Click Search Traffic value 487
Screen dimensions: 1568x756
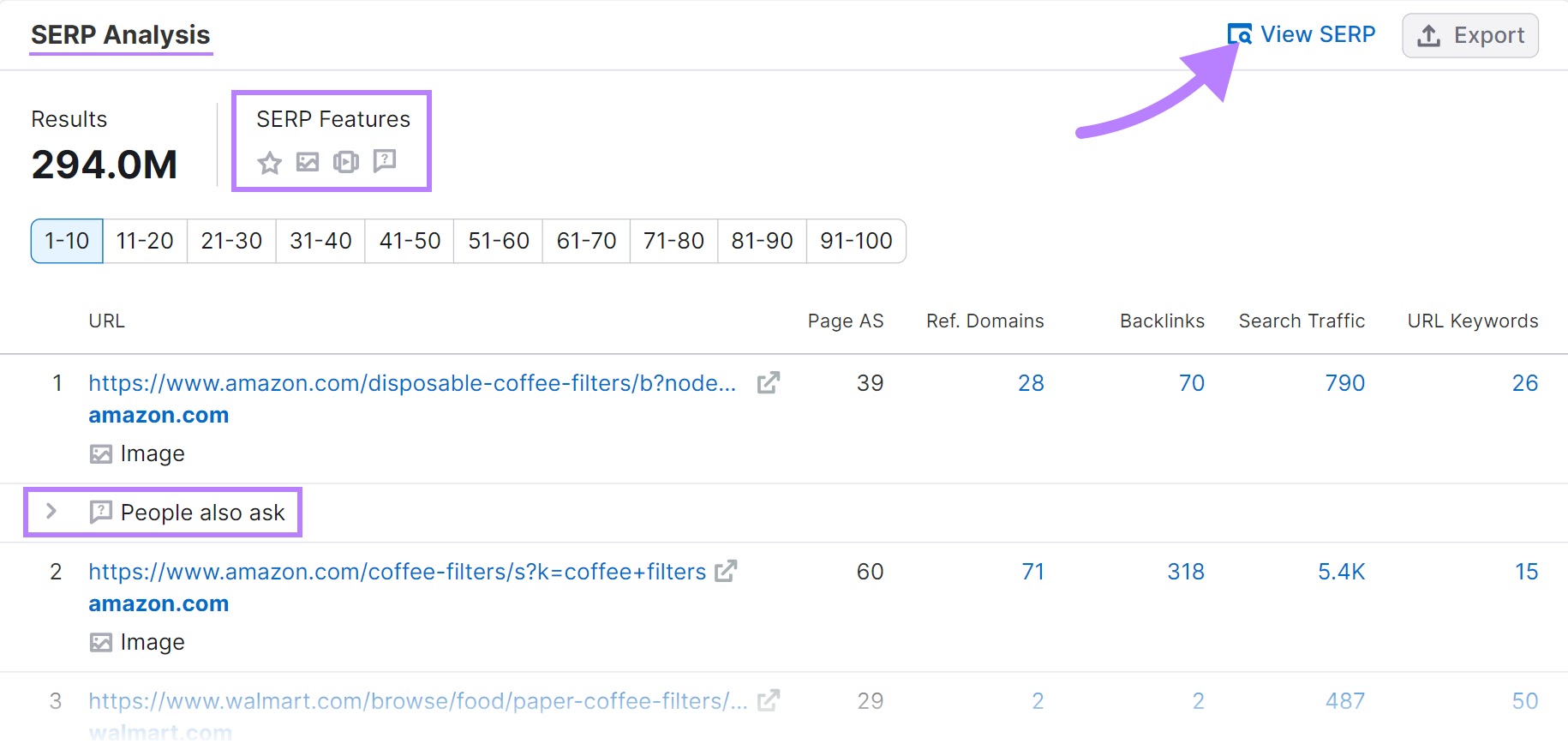tap(1344, 701)
